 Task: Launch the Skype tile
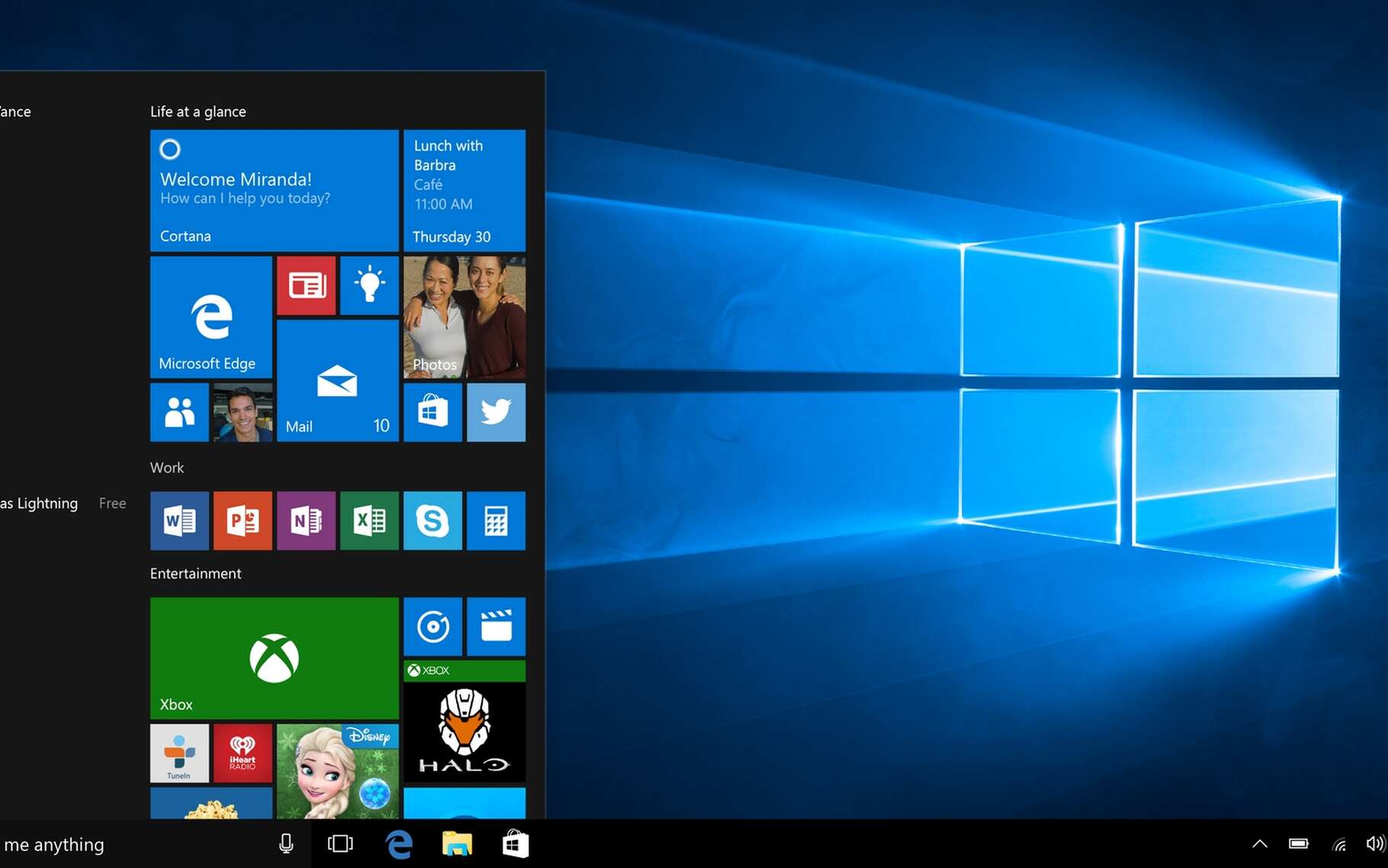coord(433,521)
